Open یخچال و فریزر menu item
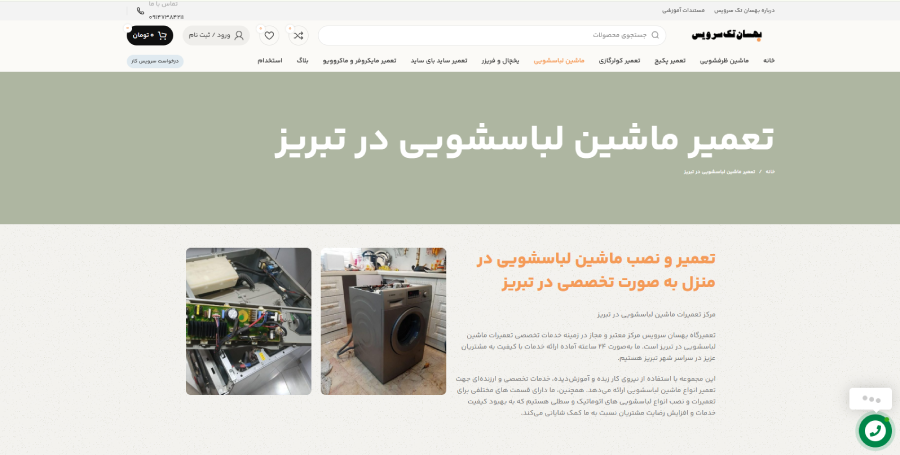 click(501, 61)
